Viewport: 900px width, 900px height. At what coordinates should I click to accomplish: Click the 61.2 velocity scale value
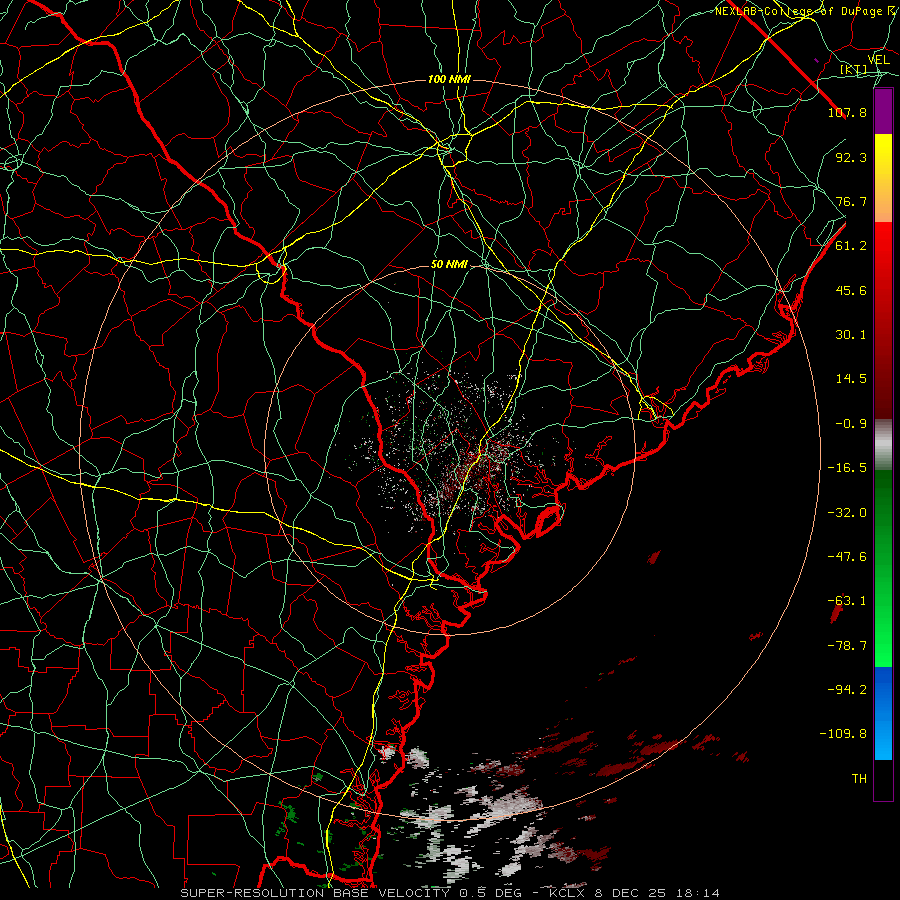(x=851, y=246)
